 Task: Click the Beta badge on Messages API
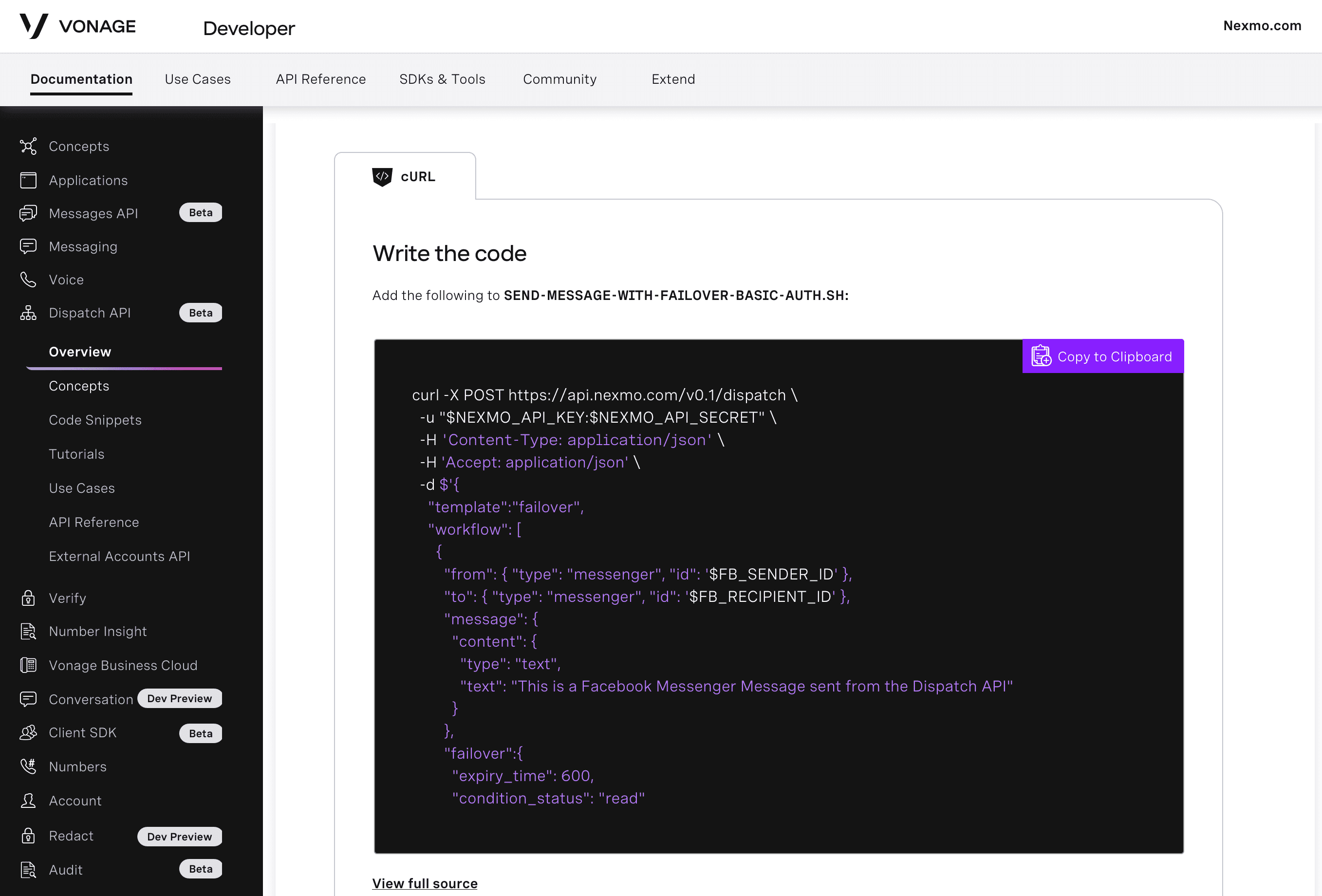[x=200, y=213]
